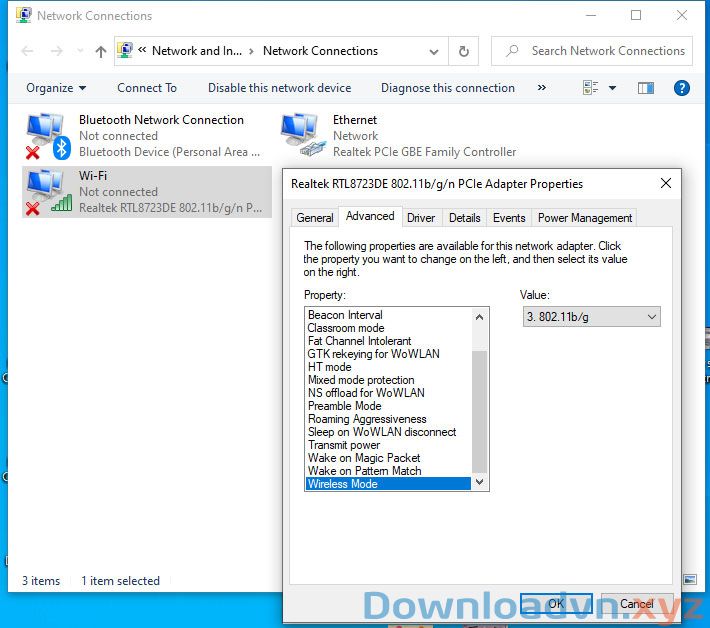Select Wake on Pattern Match property
Screen dimensions: 710x628
[388, 471]
